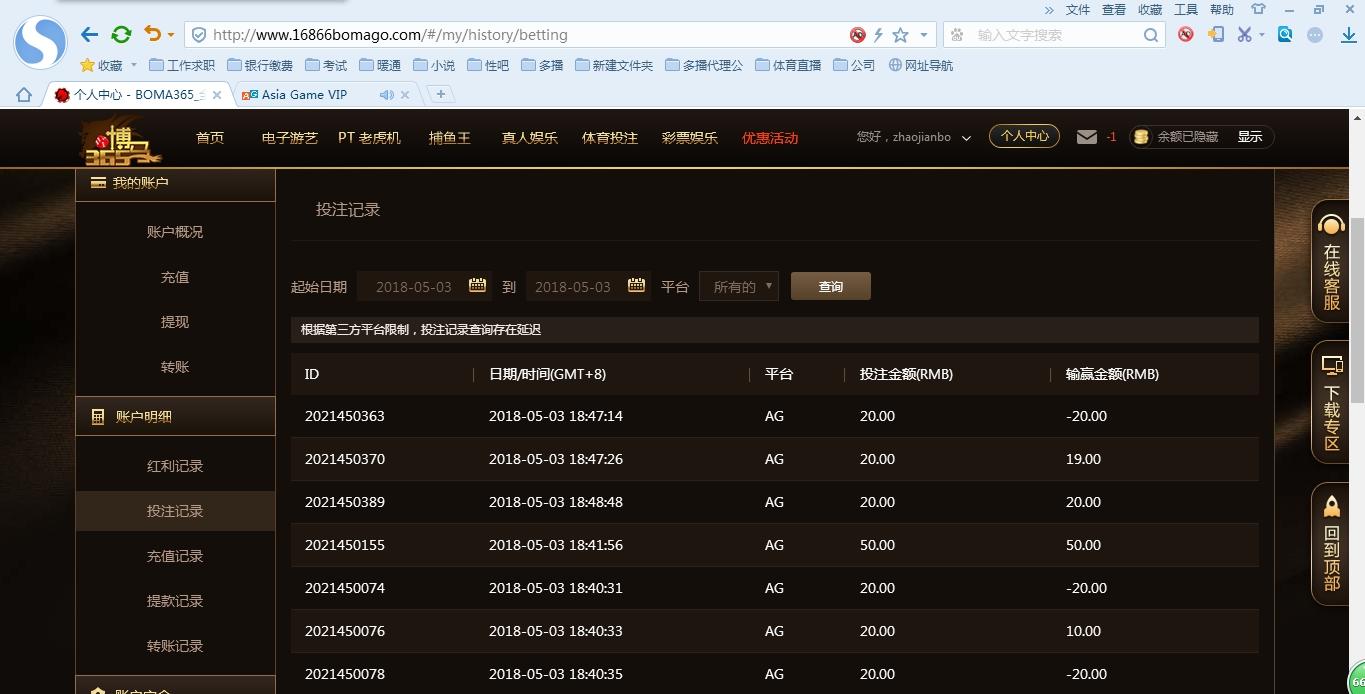
Task: Click the chat bubble toolbar icon
Action: 1315,34
